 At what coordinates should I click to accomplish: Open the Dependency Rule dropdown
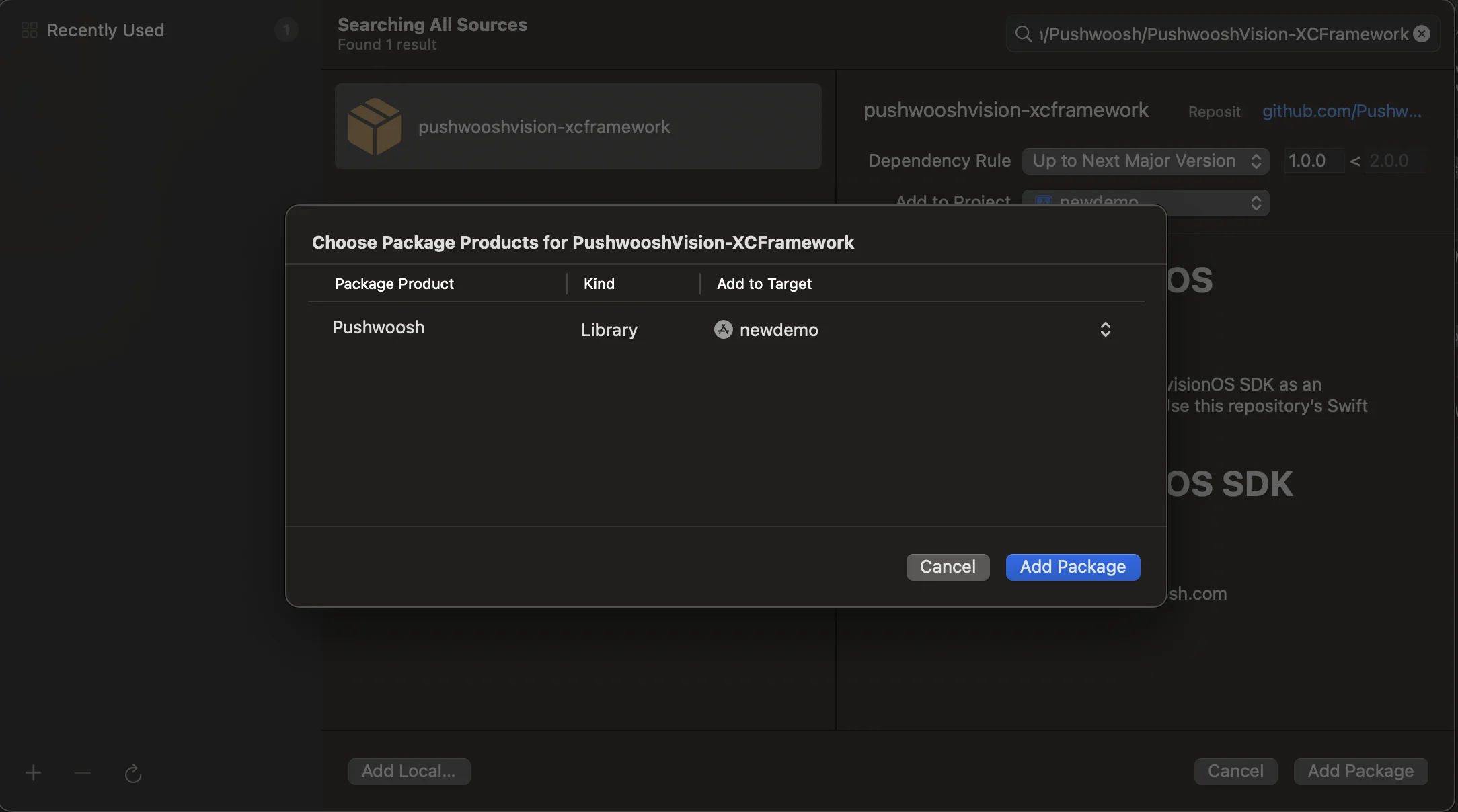pos(1145,161)
